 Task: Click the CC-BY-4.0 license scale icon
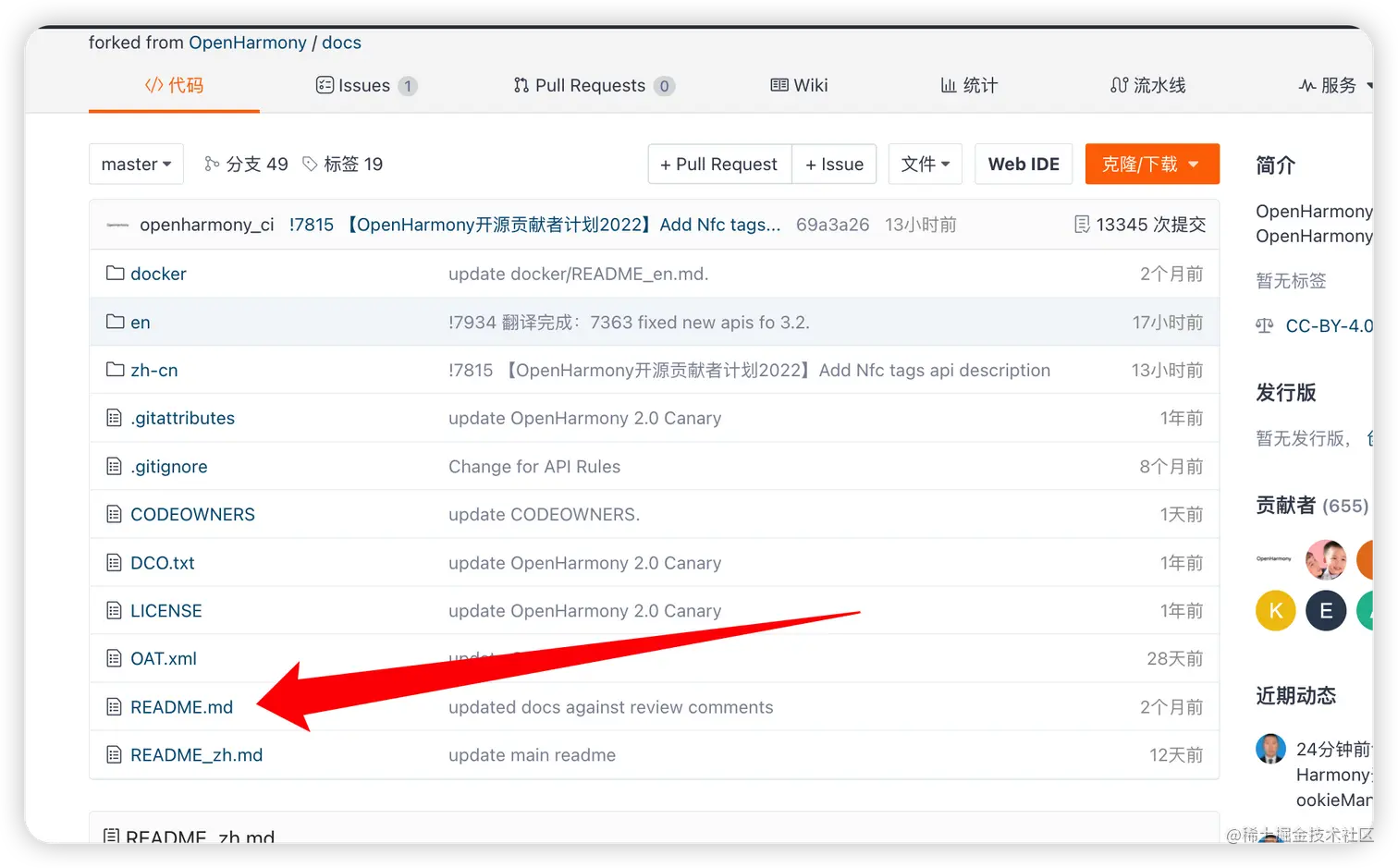(x=1264, y=325)
